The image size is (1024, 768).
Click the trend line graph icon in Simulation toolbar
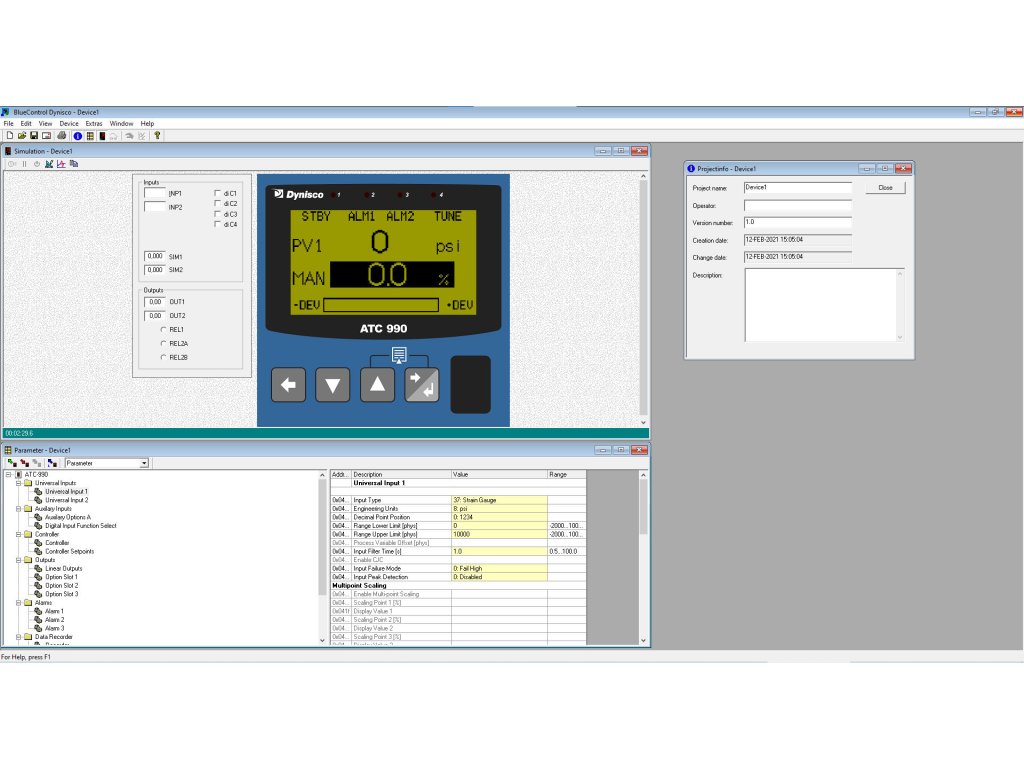tap(61, 164)
